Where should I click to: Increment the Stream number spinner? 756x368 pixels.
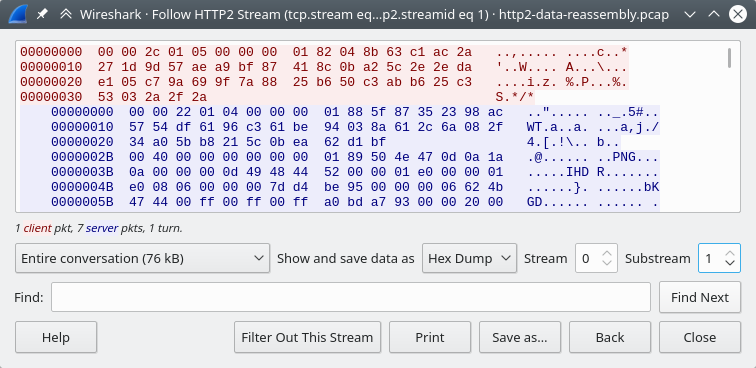pyautogui.click(x=607, y=253)
